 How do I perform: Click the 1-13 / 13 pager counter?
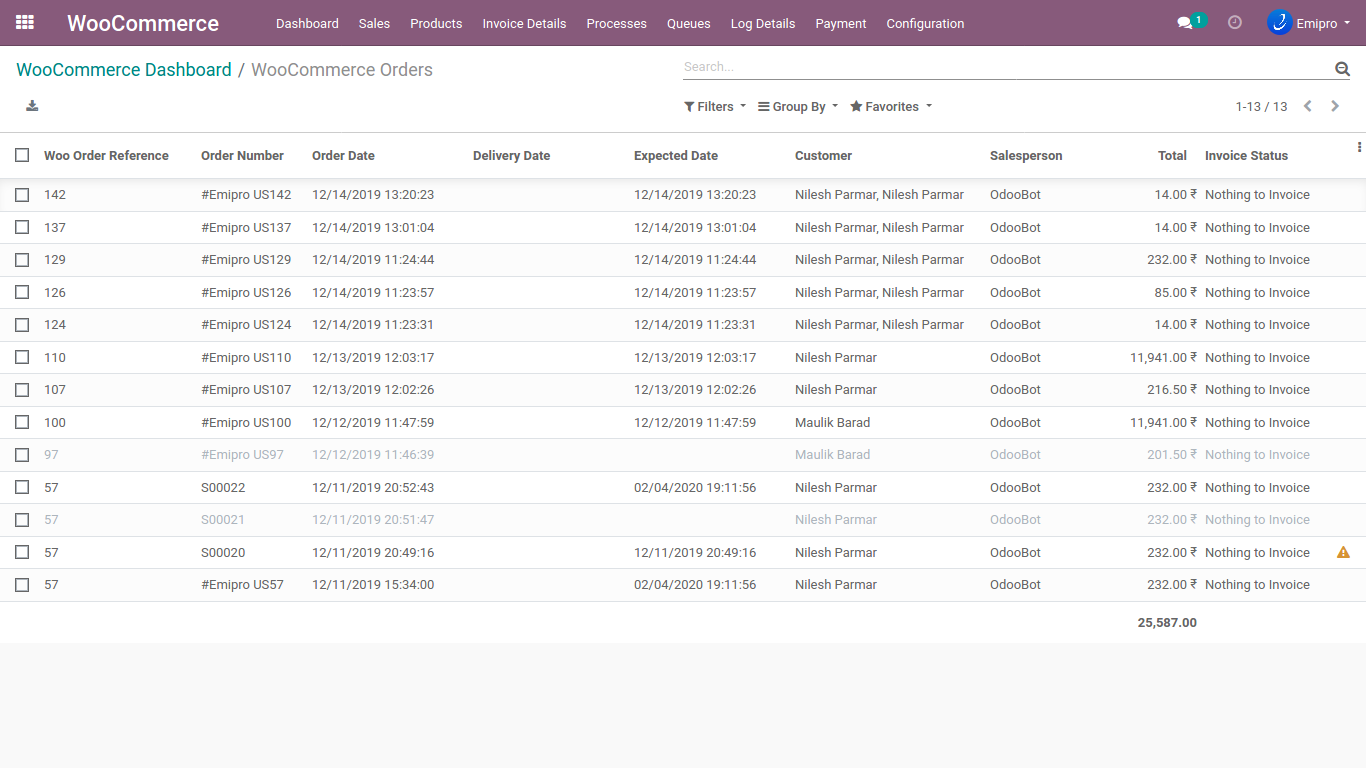pyautogui.click(x=1261, y=107)
